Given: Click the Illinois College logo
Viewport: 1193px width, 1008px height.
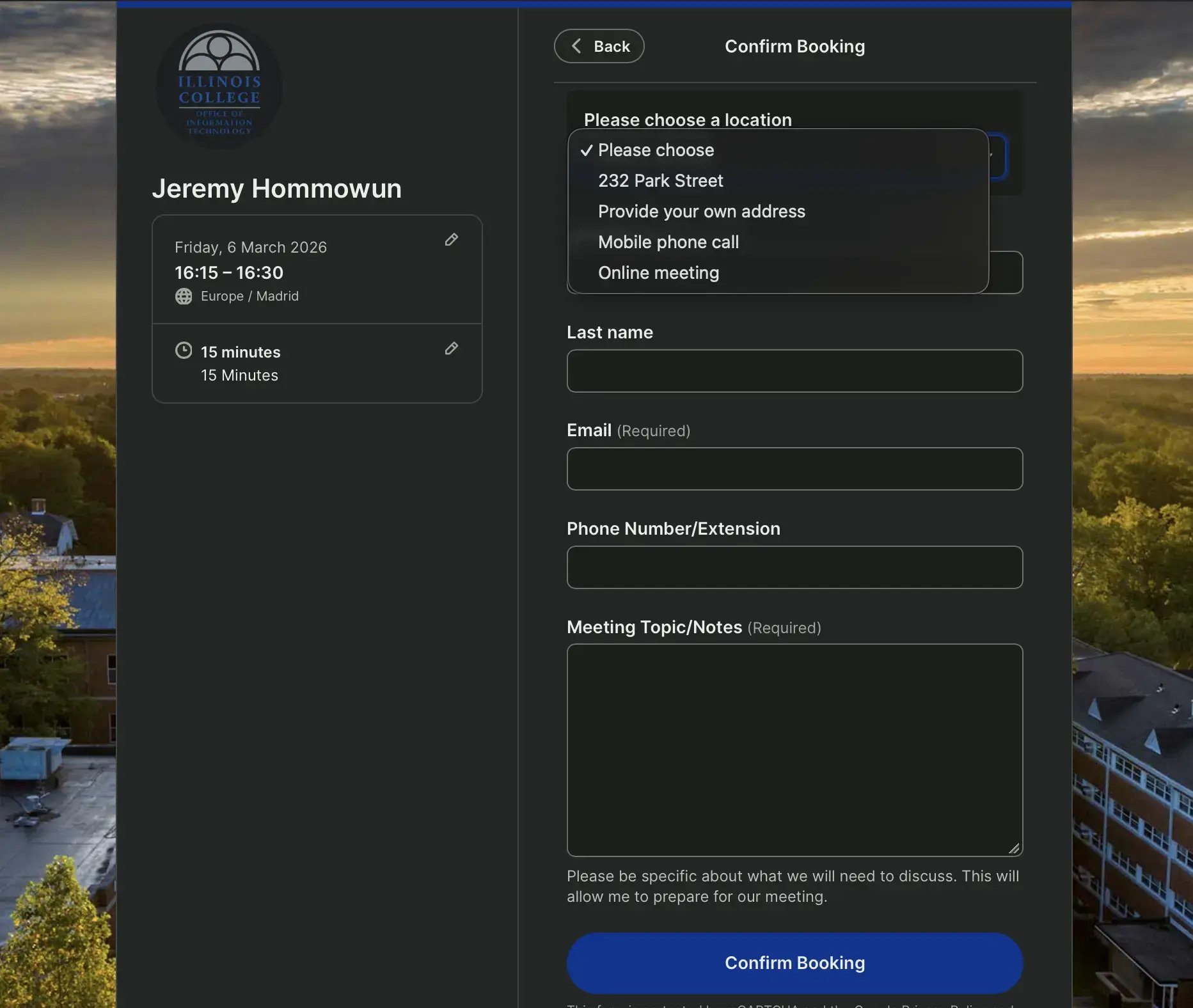Looking at the screenshot, I should click(x=218, y=86).
